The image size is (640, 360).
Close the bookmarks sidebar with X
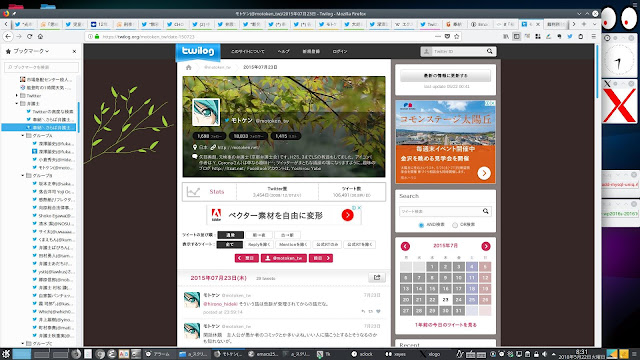pos(74,51)
